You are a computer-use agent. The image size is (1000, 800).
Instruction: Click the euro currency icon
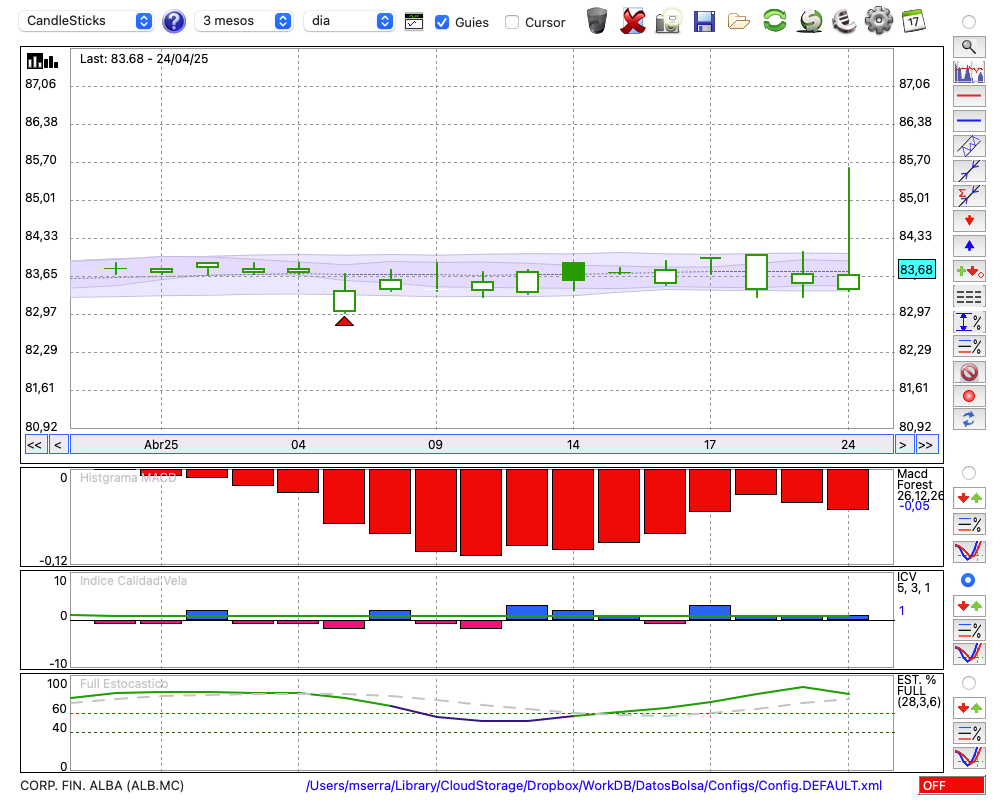[x=844, y=21]
